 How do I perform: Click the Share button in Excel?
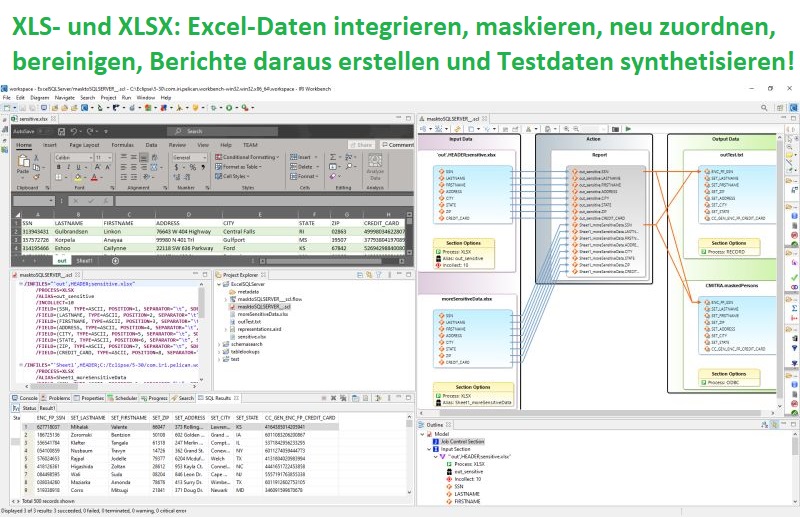(x=364, y=144)
